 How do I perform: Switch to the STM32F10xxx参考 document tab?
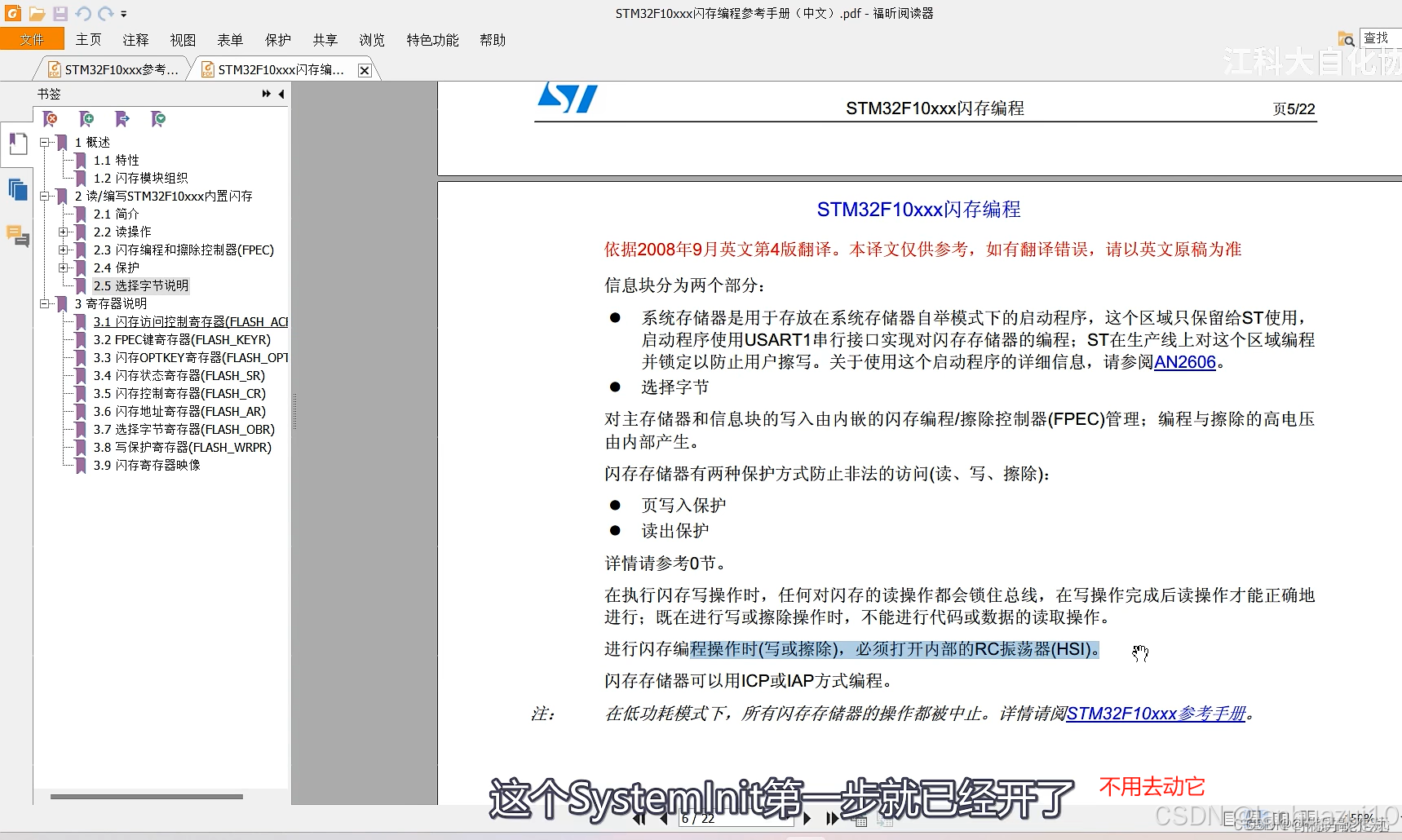pyautogui.click(x=113, y=69)
